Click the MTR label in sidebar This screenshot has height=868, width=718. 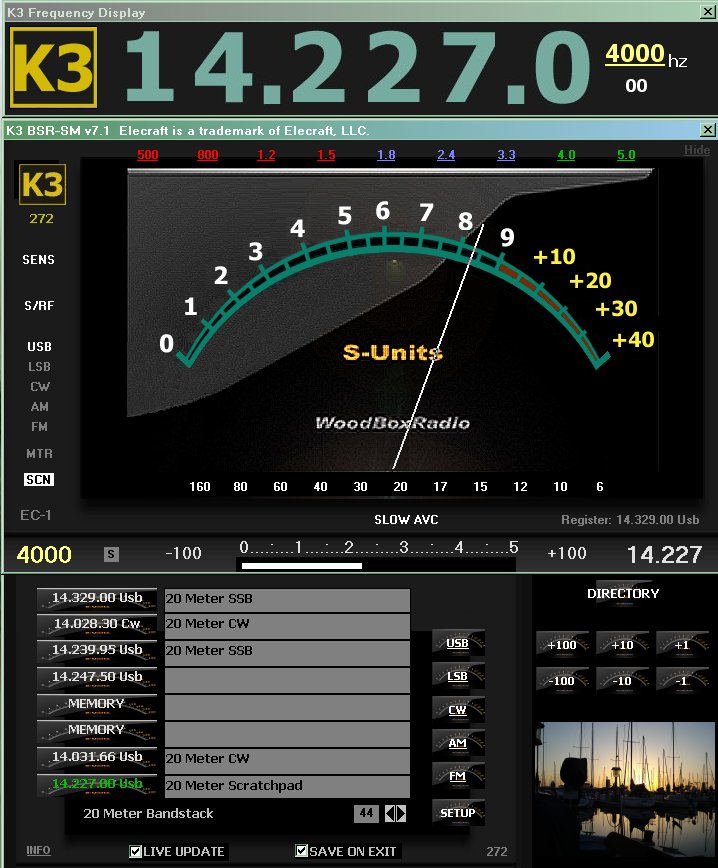[x=39, y=453]
